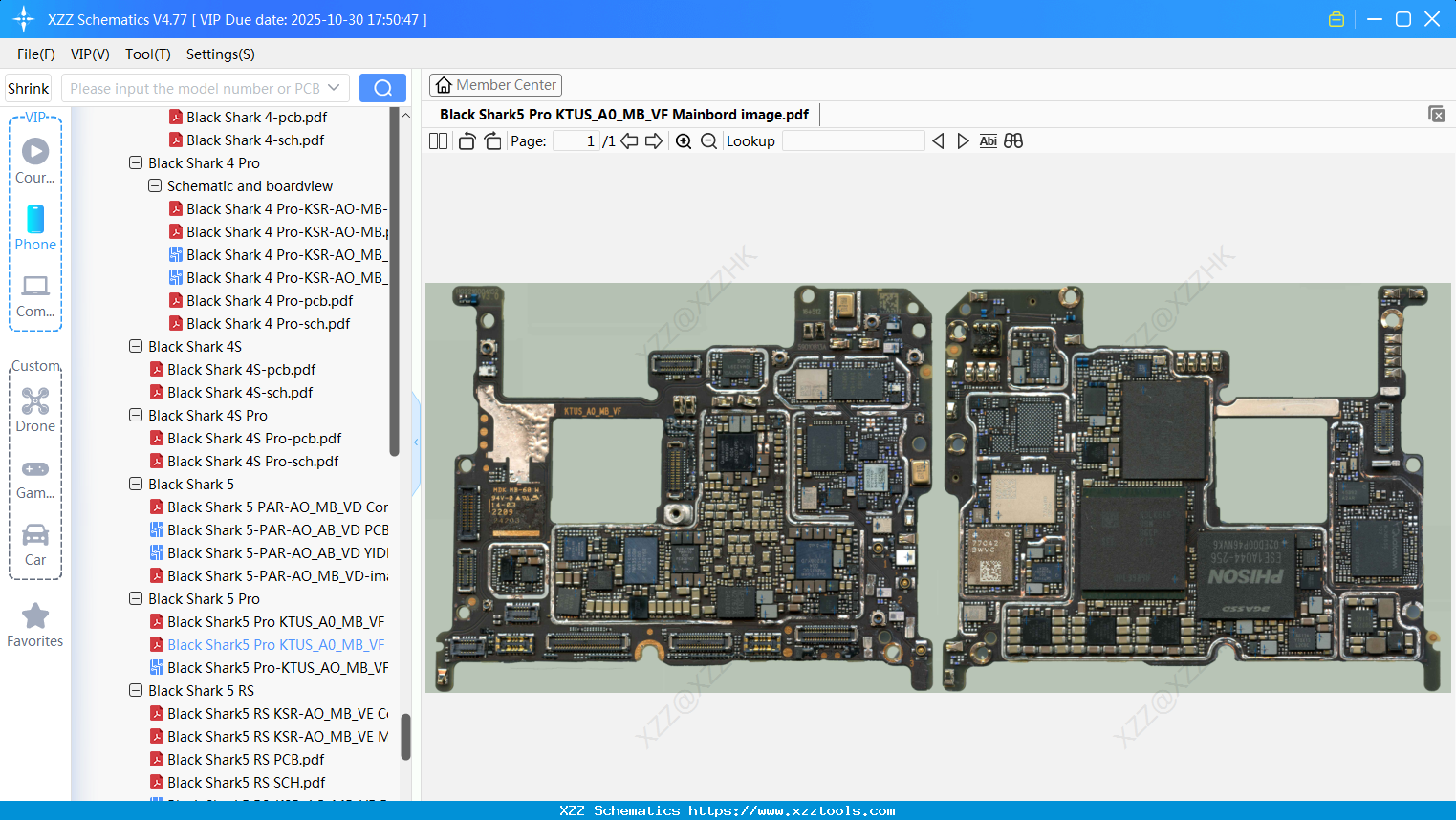Collapse the Schematic and boardview node

pyautogui.click(x=155, y=186)
